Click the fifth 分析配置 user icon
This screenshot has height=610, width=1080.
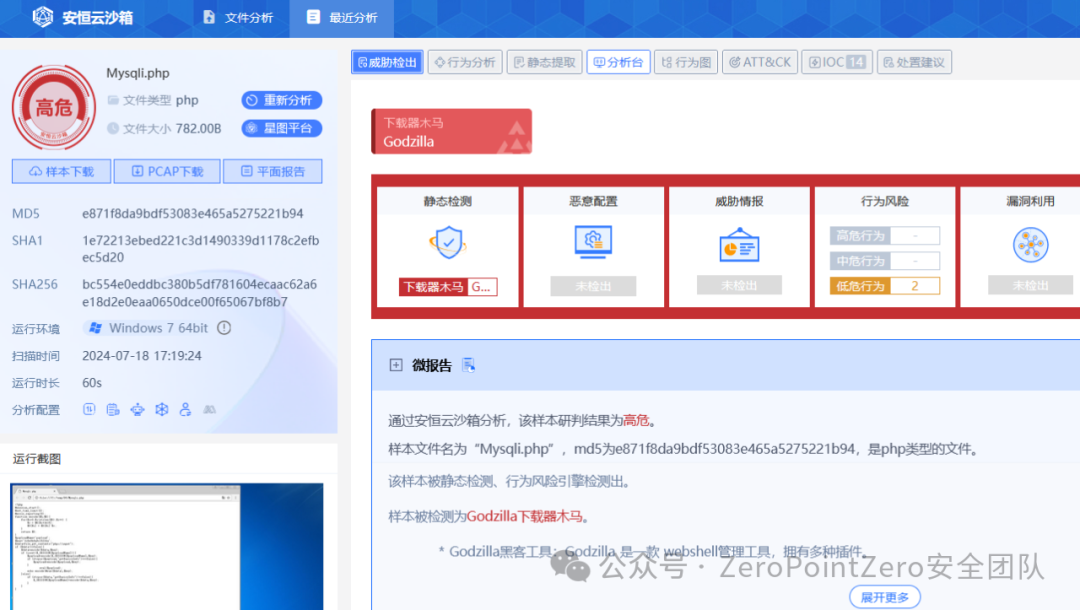click(x=185, y=410)
